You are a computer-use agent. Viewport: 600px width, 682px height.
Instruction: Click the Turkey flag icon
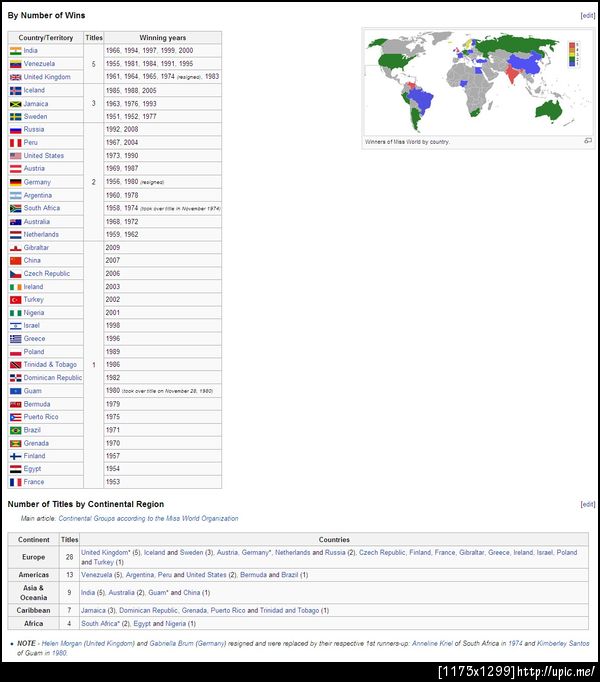[x=16, y=300]
